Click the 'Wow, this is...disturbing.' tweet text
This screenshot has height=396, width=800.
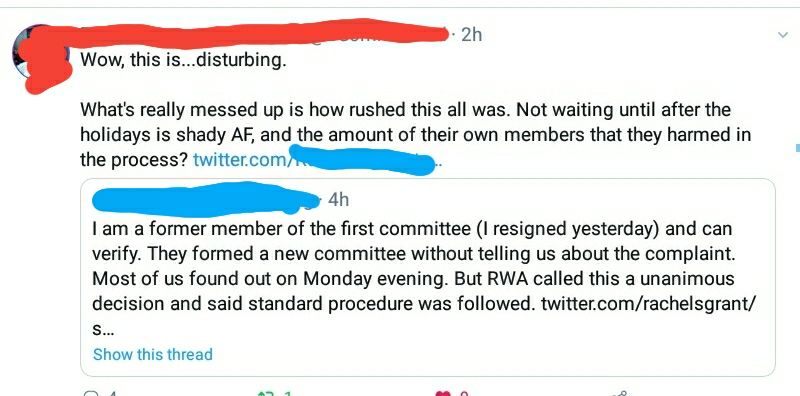[x=183, y=61]
